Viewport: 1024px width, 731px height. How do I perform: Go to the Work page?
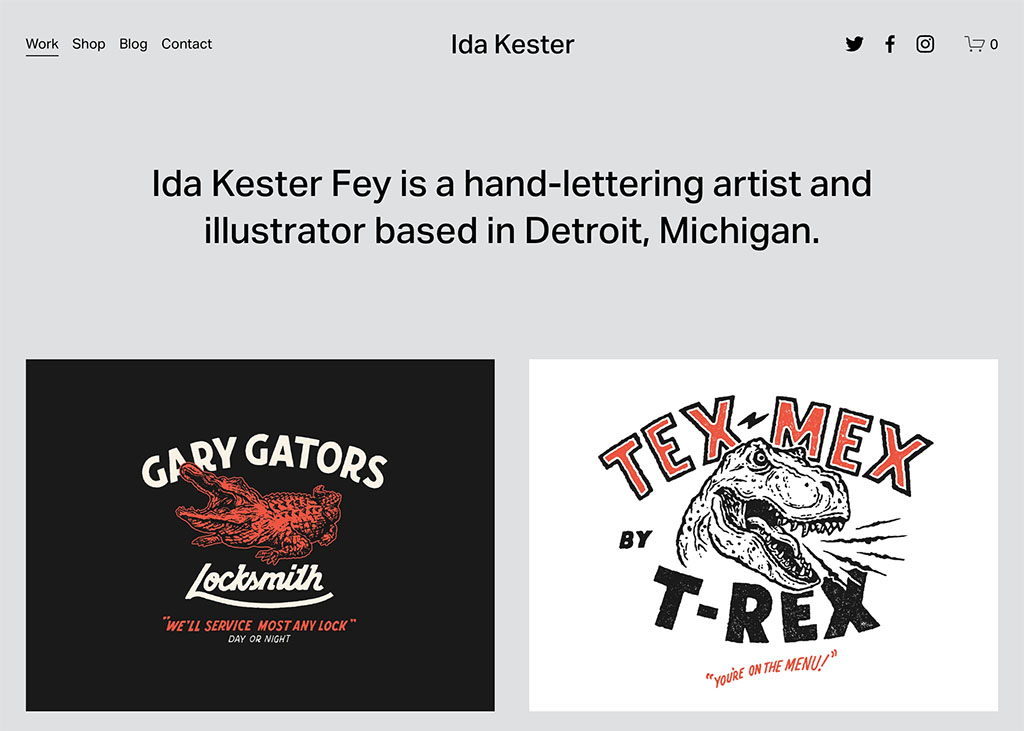[42, 44]
